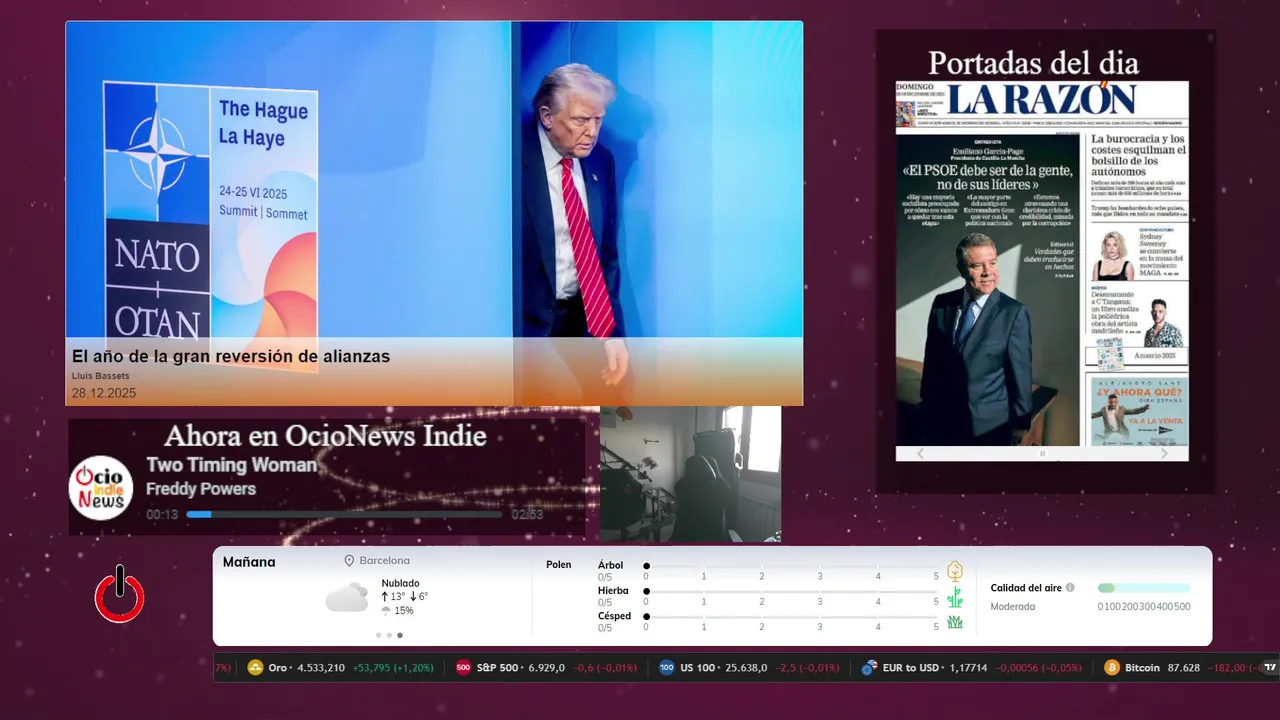Click the US 100 value 25.638,0
1280x720 pixels.
tap(746, 668)
